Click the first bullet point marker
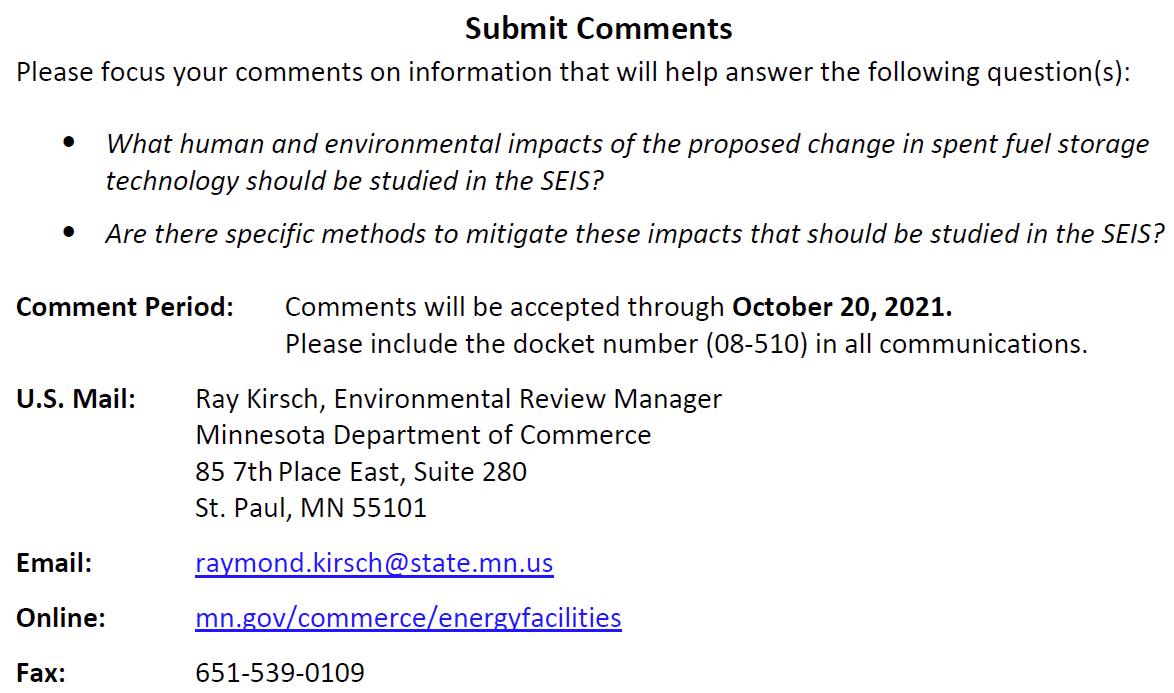 pos(69,143)
